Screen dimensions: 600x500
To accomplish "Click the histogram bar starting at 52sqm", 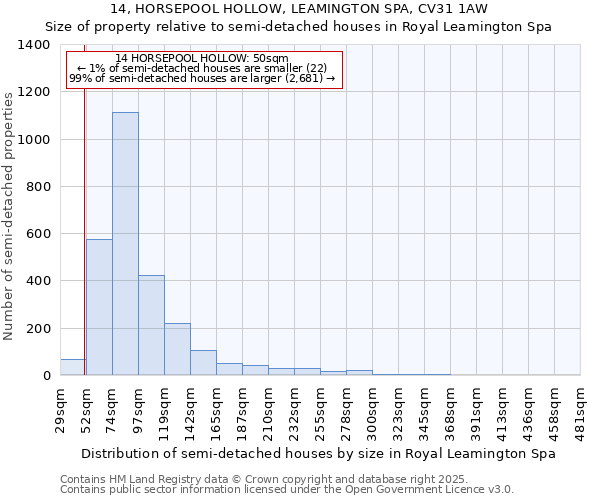I will coord(99,307).
